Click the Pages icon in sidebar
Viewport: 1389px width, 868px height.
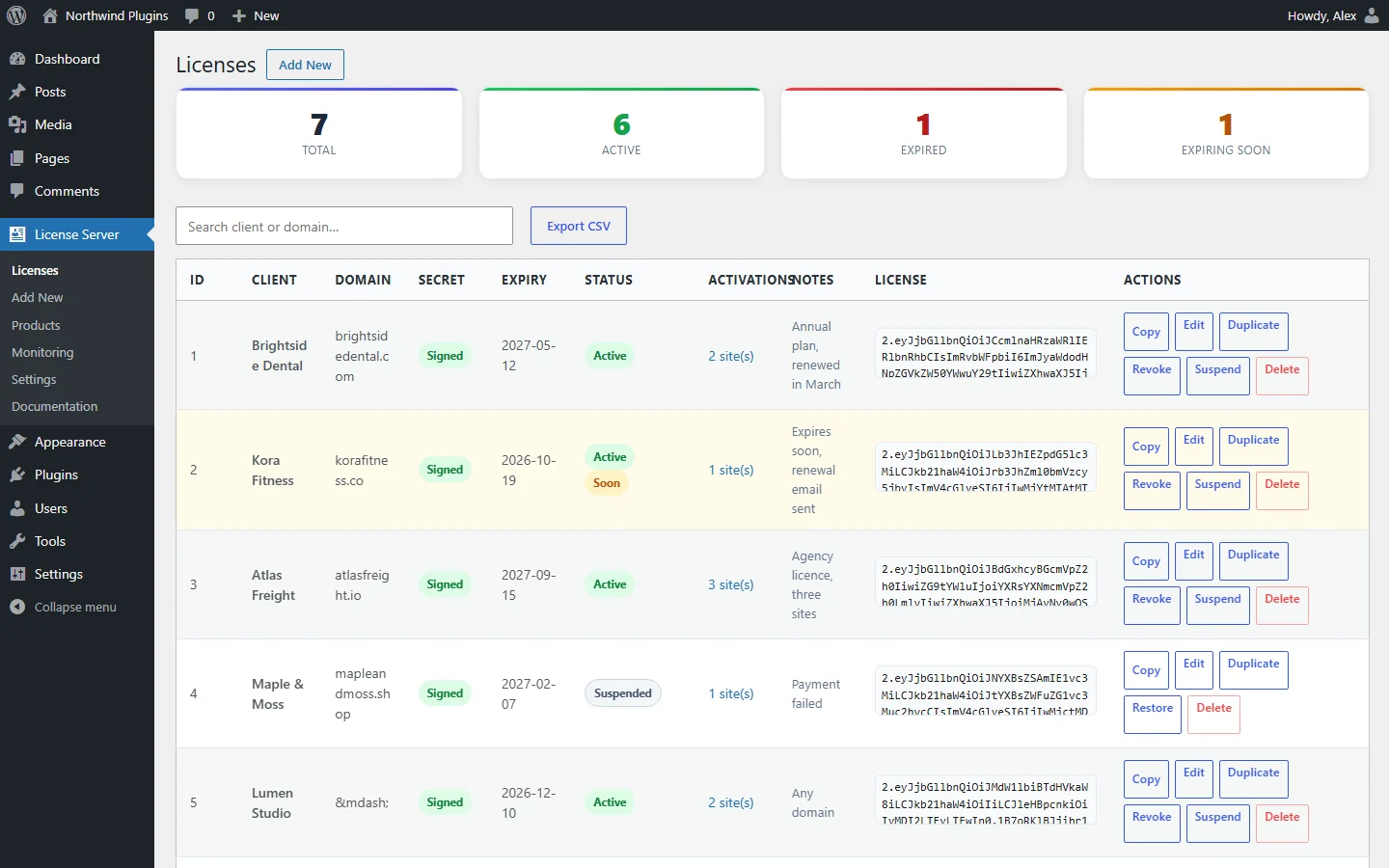point(17,158)
